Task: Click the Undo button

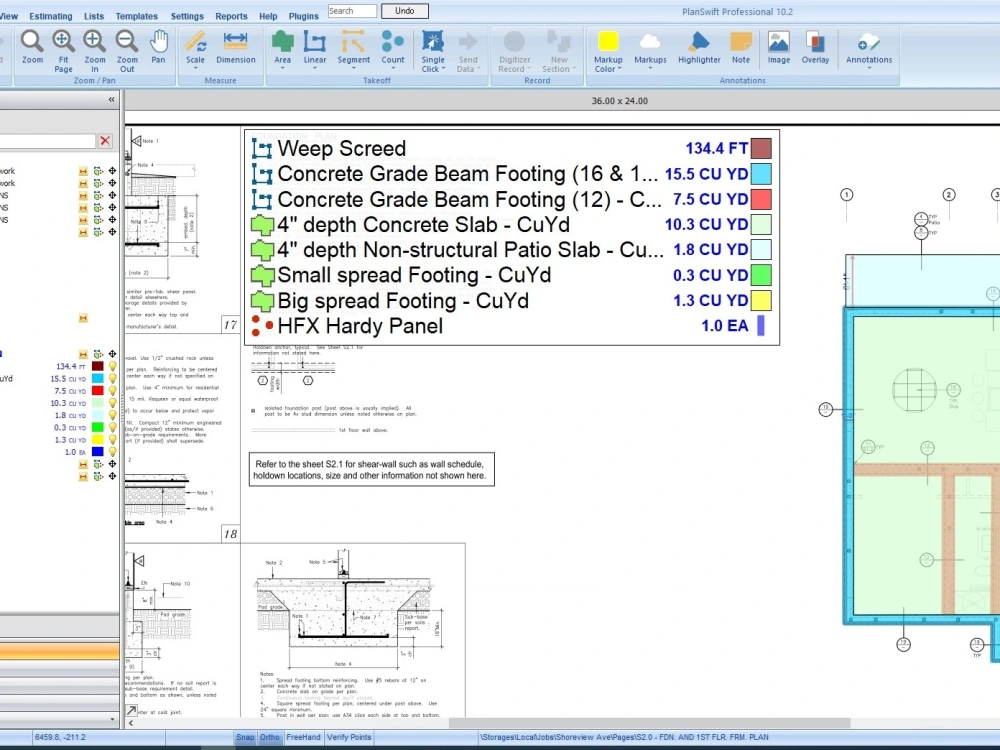Action: [x=404, y=11]
